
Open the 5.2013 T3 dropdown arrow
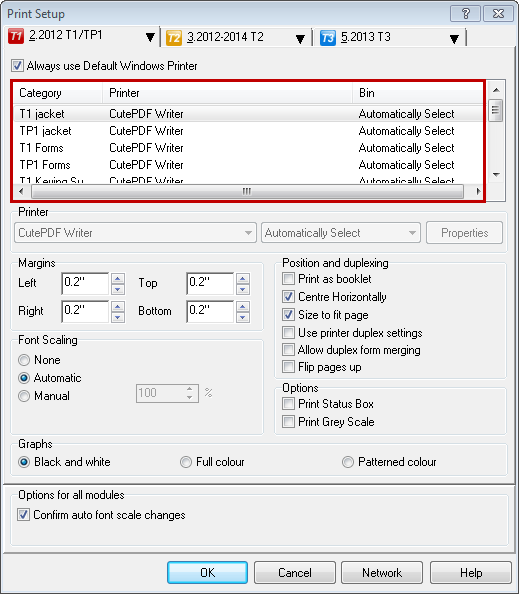click(x=454, y=39)
